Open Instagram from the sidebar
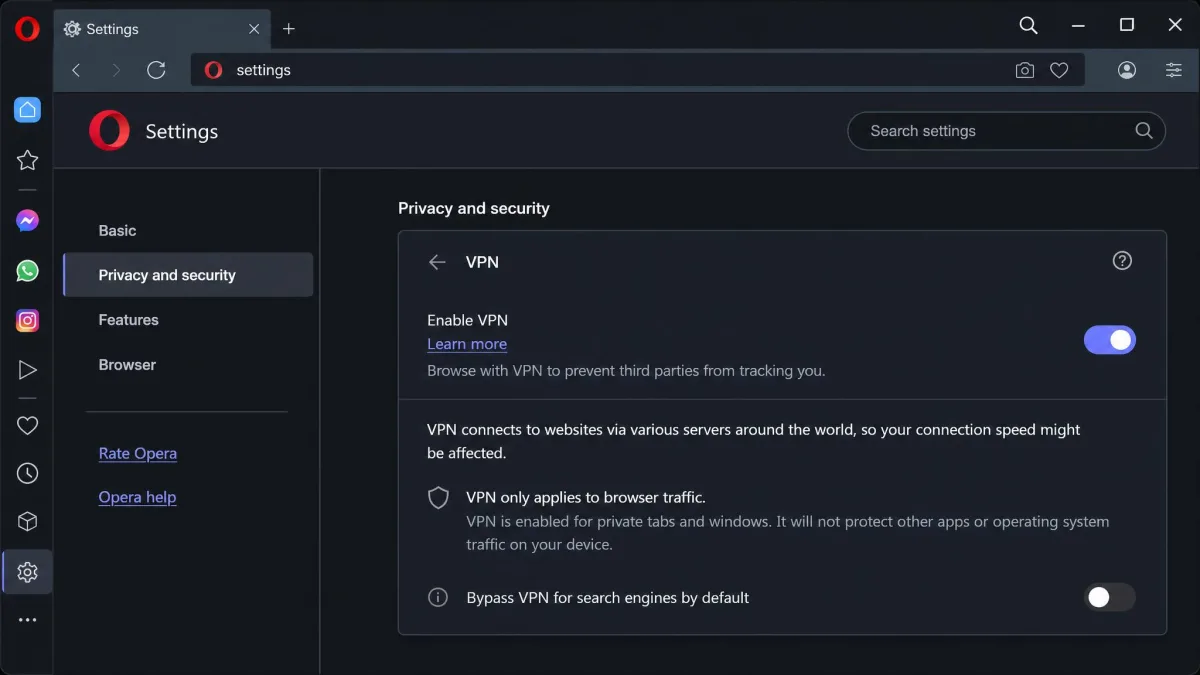Image resolution: width=1200 pixels, height=675 pixels. [x=27, y=321]
